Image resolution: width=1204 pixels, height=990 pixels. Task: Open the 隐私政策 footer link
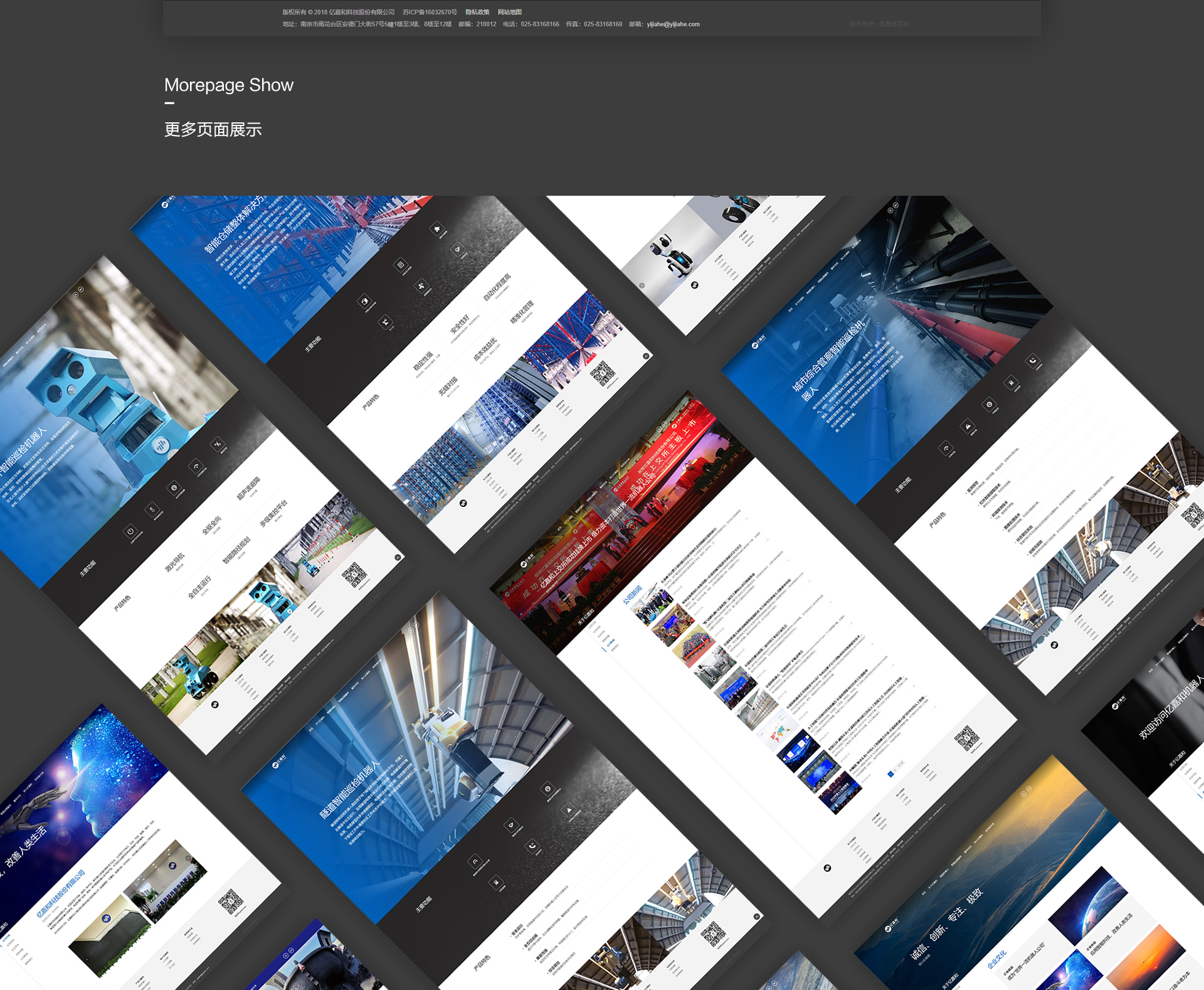(477, 12)
